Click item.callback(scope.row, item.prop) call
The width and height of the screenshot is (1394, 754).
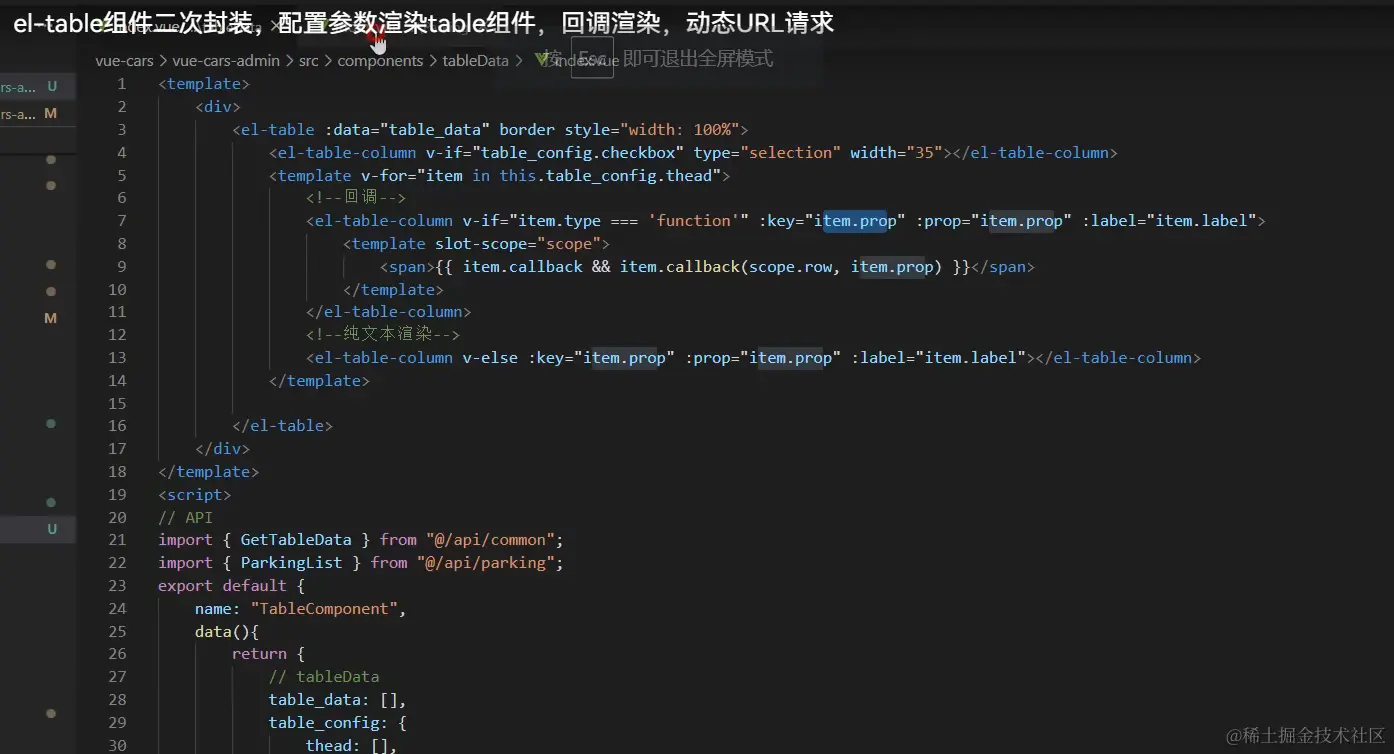(781, 267)
